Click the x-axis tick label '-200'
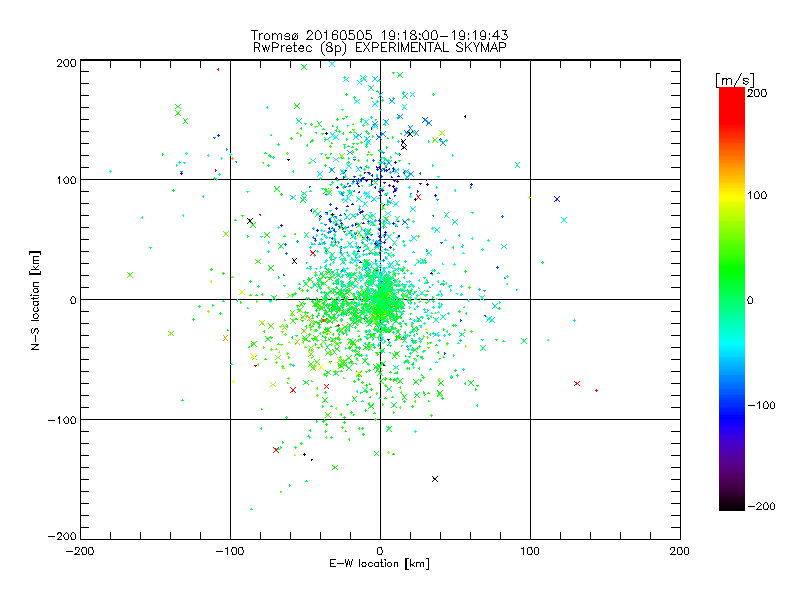Viewport: 800px width, 600px height. click(80, 551)
